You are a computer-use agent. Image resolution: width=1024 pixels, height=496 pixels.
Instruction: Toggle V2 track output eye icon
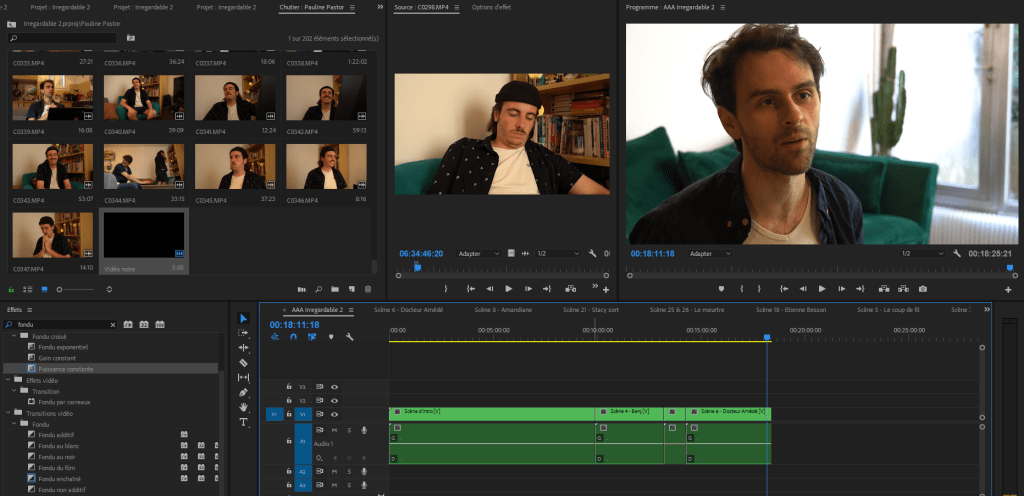[x=334, y=400]
